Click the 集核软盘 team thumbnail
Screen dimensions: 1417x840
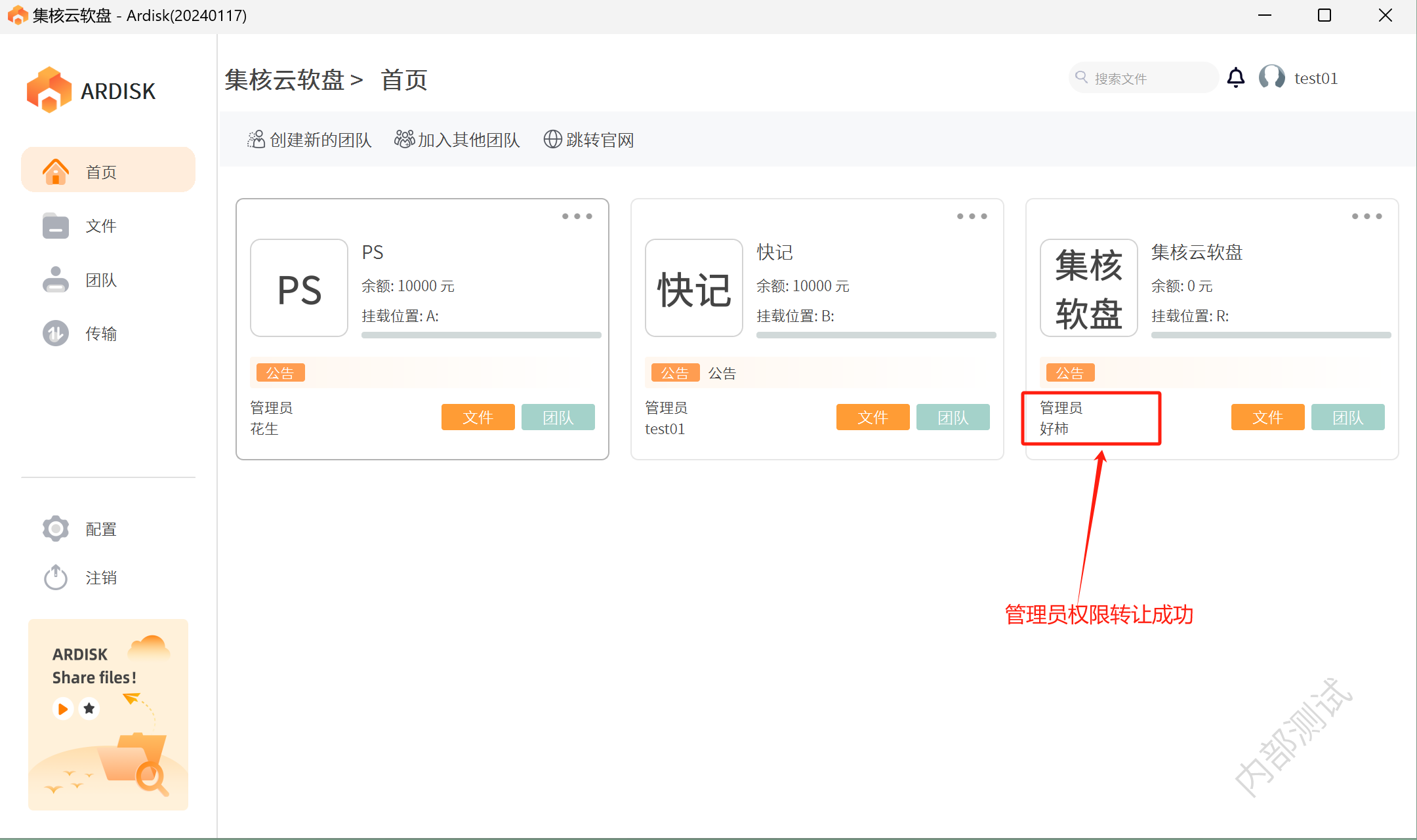(x=1088, y=288)
